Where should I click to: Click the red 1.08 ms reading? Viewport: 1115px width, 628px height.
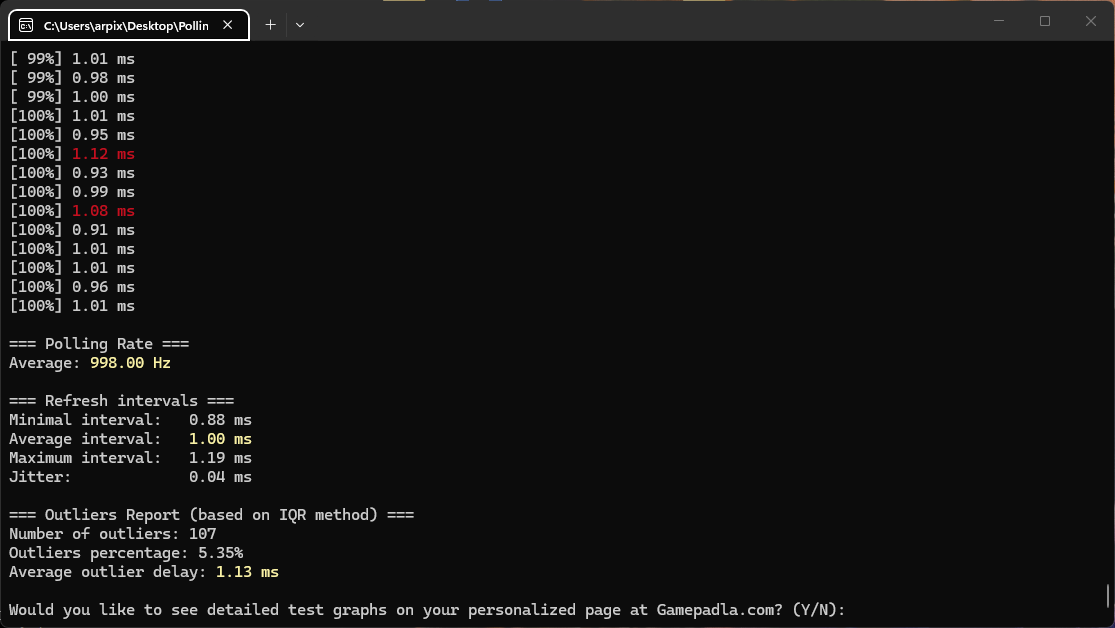click(103, 211)
